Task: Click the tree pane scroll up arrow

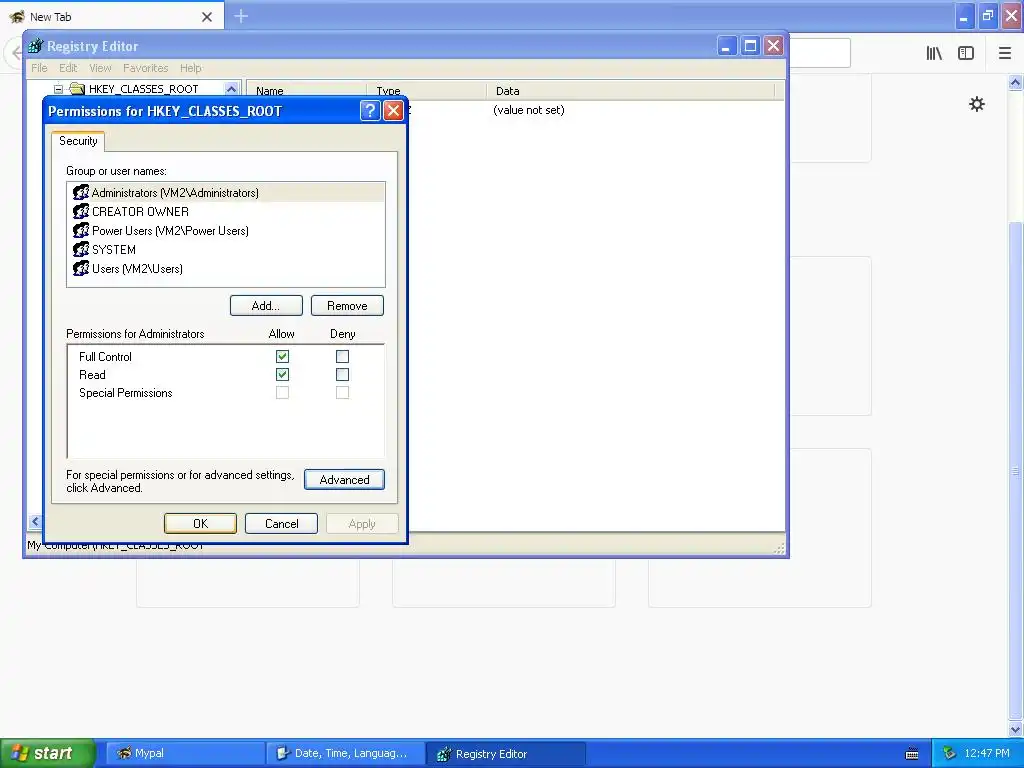Action: click(x=231, y=89)
